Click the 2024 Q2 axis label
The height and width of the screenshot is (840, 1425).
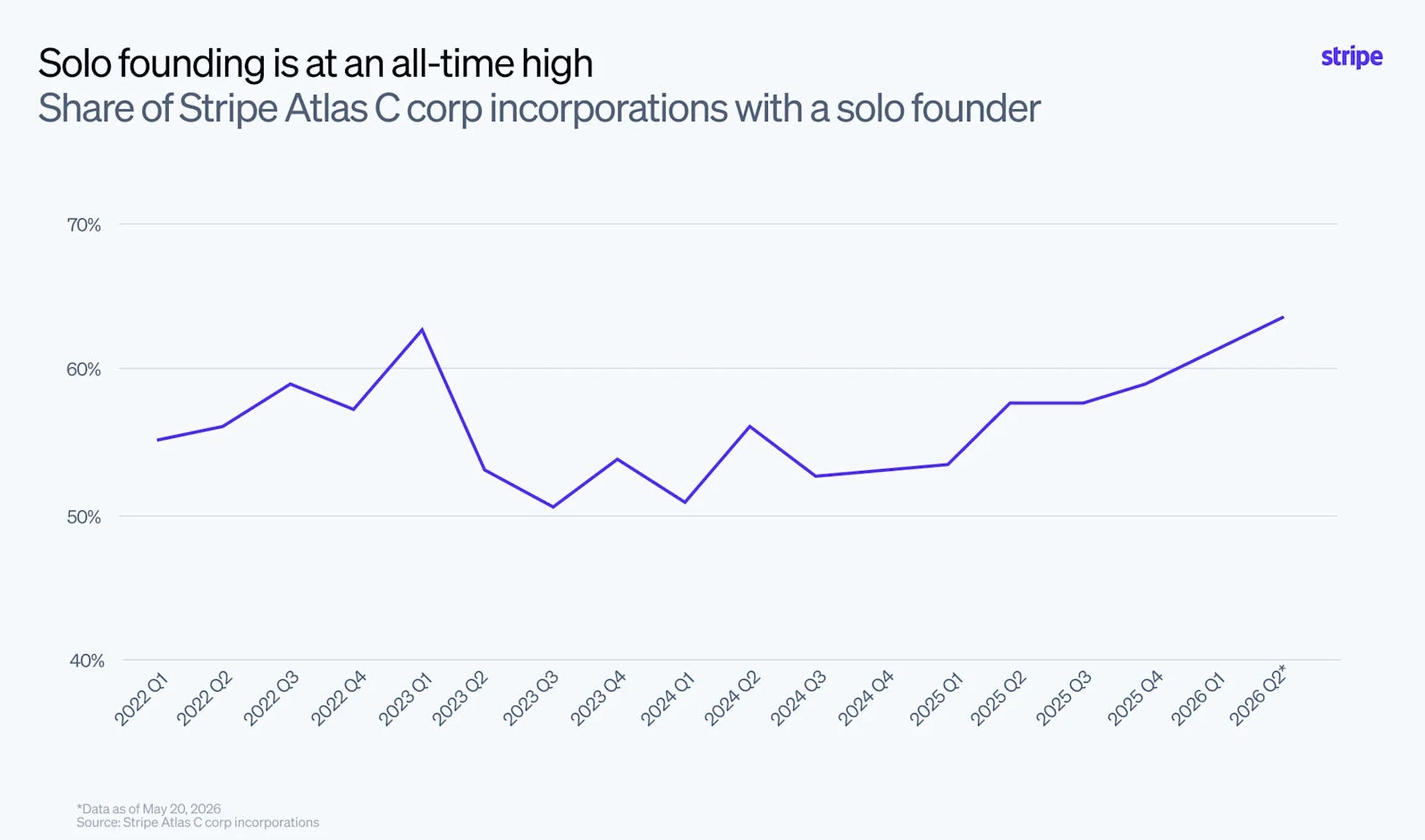(x=731, y=699)
